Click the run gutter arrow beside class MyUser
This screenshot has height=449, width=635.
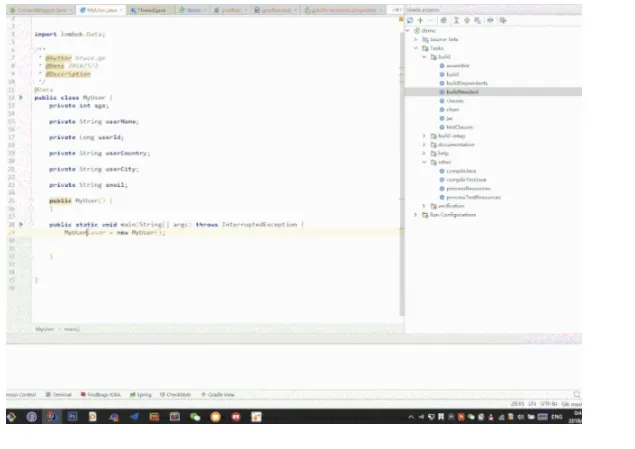(x=21, y=98)
